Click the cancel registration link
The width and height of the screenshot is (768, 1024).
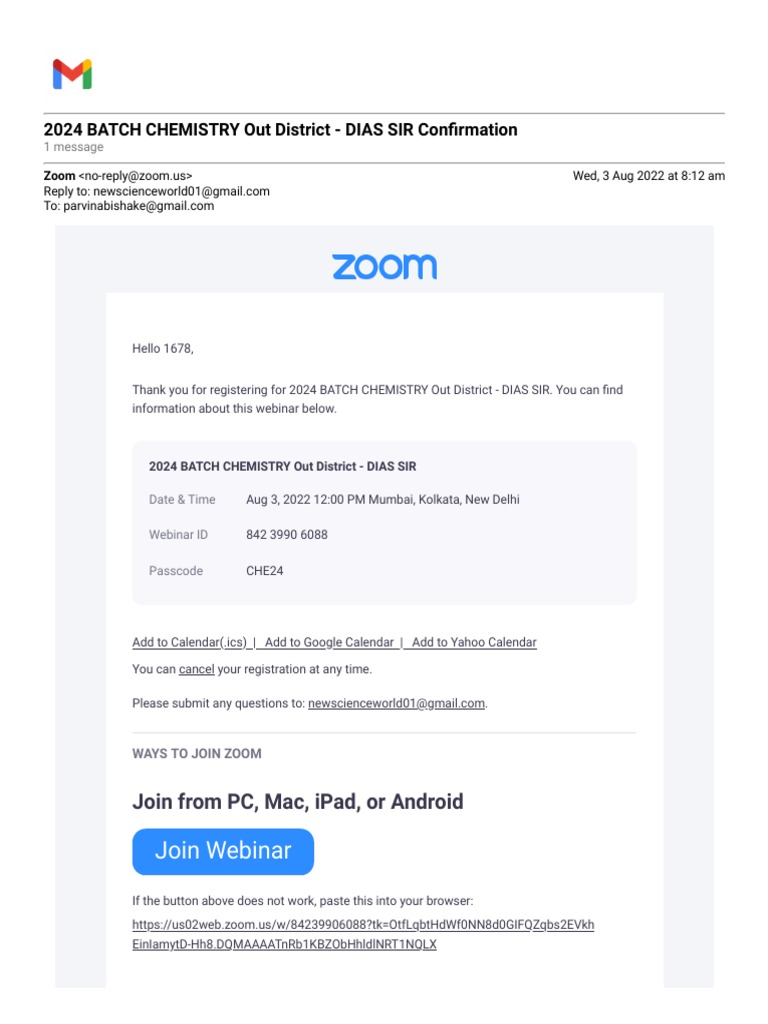(x=196, y=669)
